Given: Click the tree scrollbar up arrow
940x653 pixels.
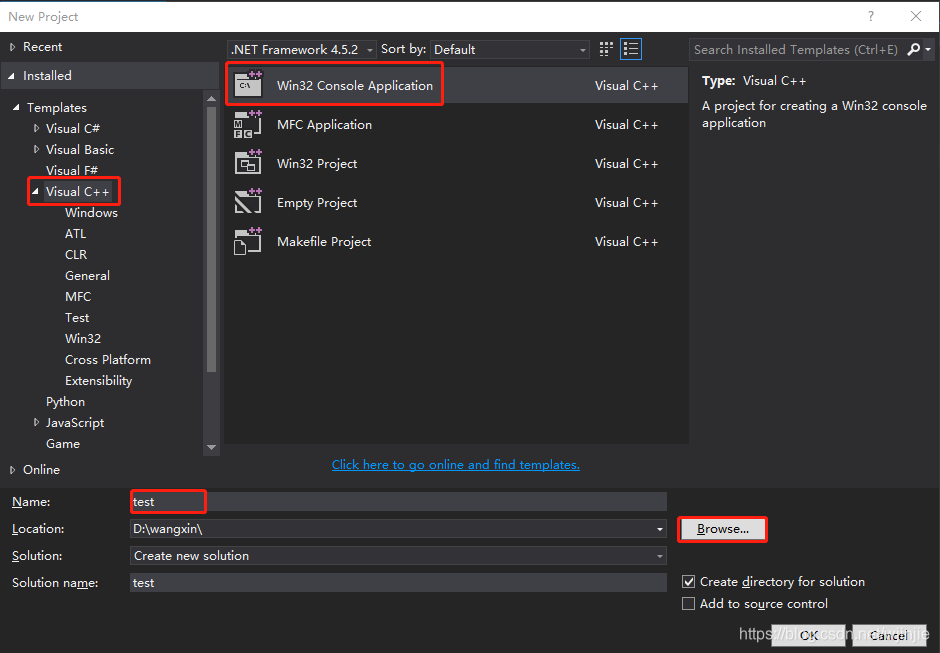Looking at the screenshot, I should [x=211, y=98].
